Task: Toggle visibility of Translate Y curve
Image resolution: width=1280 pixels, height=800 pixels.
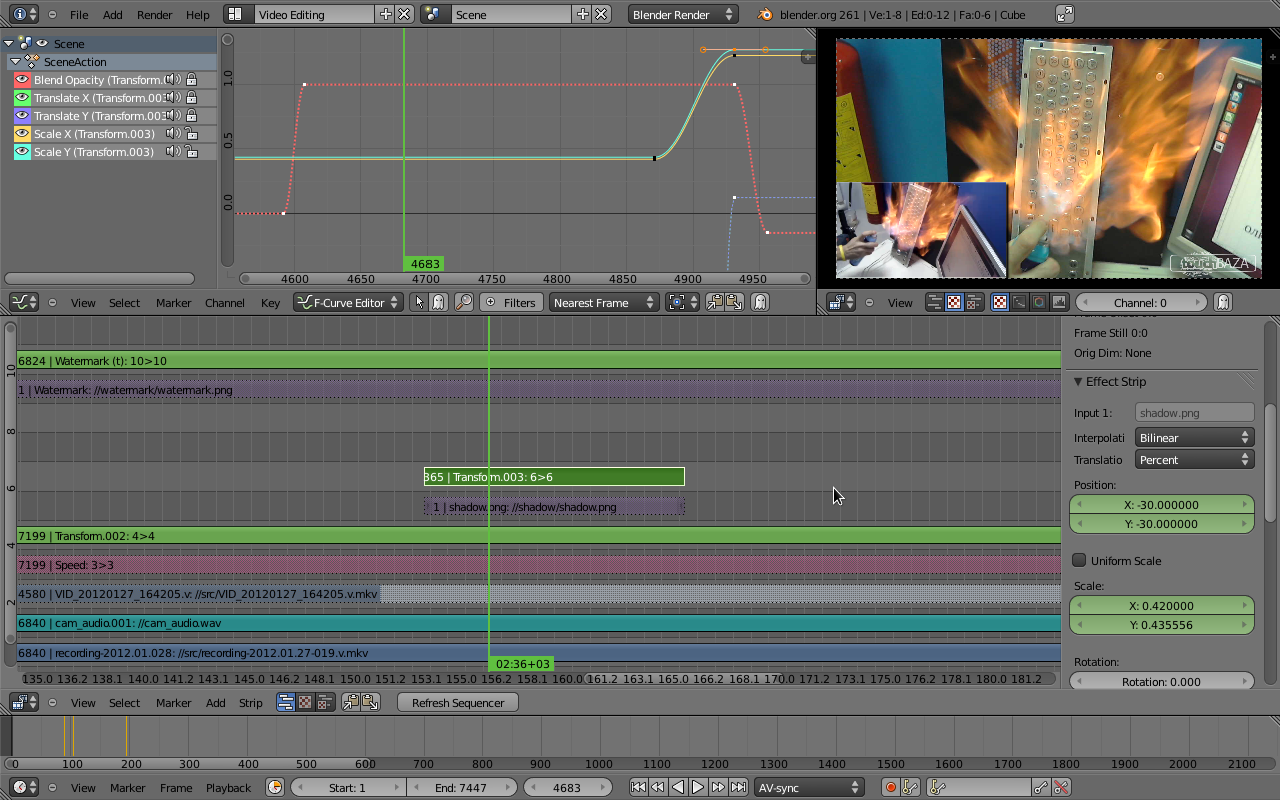Action: click(22, 116)
